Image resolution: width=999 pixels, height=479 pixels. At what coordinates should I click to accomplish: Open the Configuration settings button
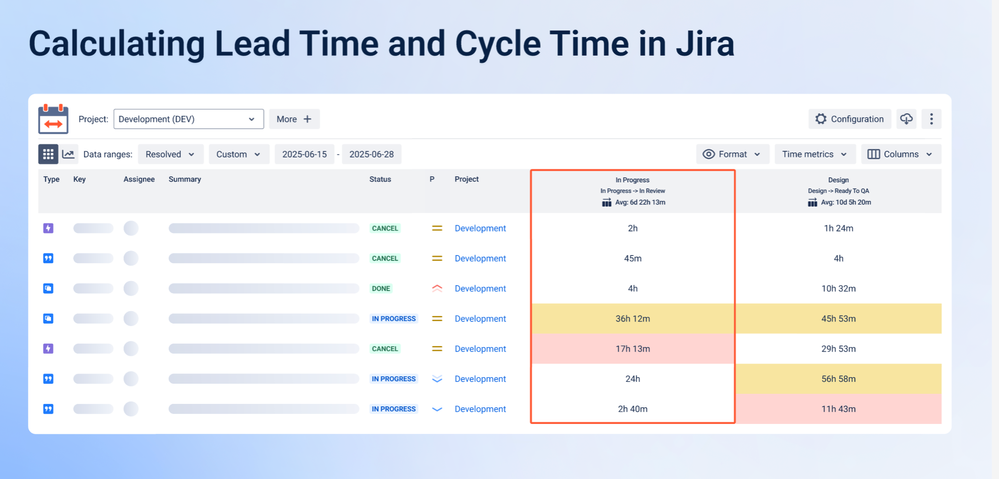click(850, 119)
